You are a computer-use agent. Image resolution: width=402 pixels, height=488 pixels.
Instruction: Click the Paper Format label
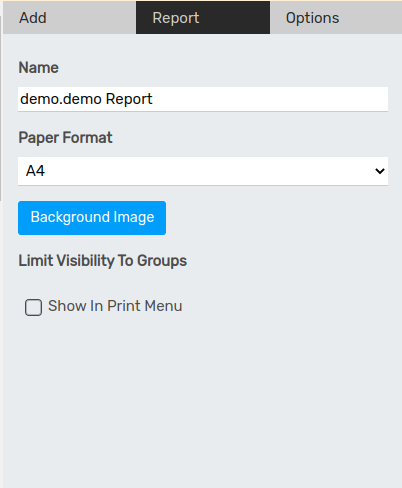[x=65, y=138]
